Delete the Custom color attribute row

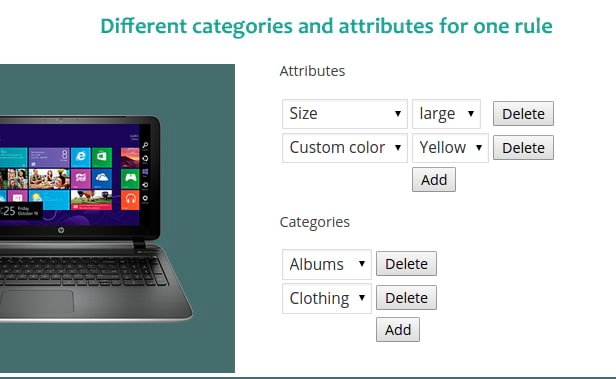(523, 148)
